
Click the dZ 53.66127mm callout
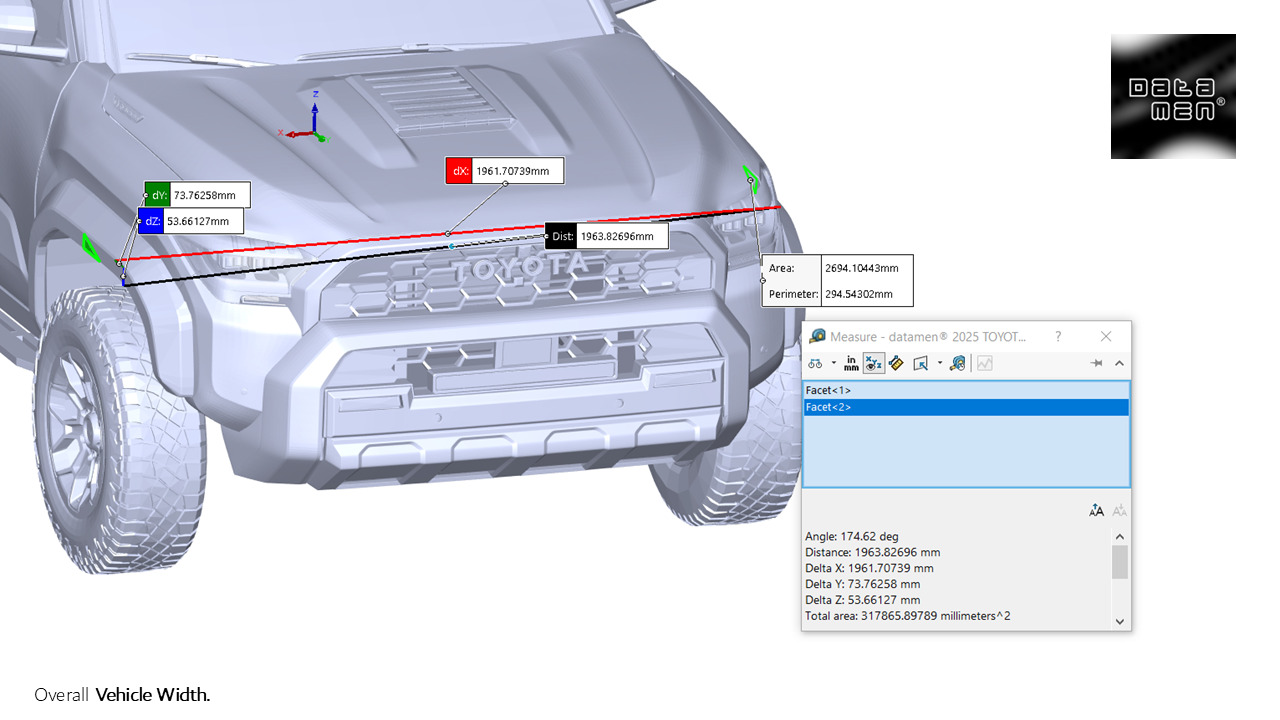[190, 221]
